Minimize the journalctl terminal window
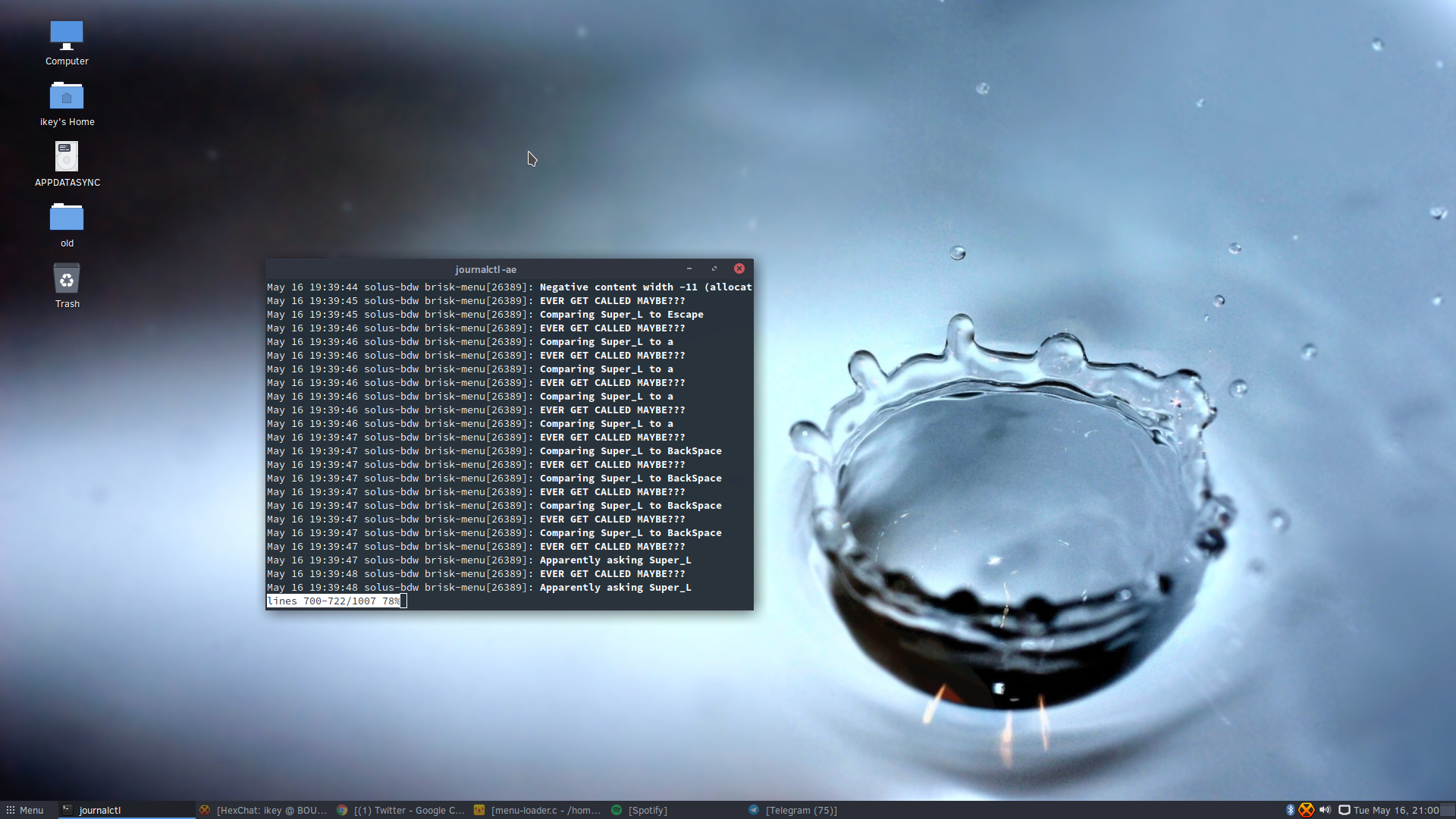 coord(689,268)
